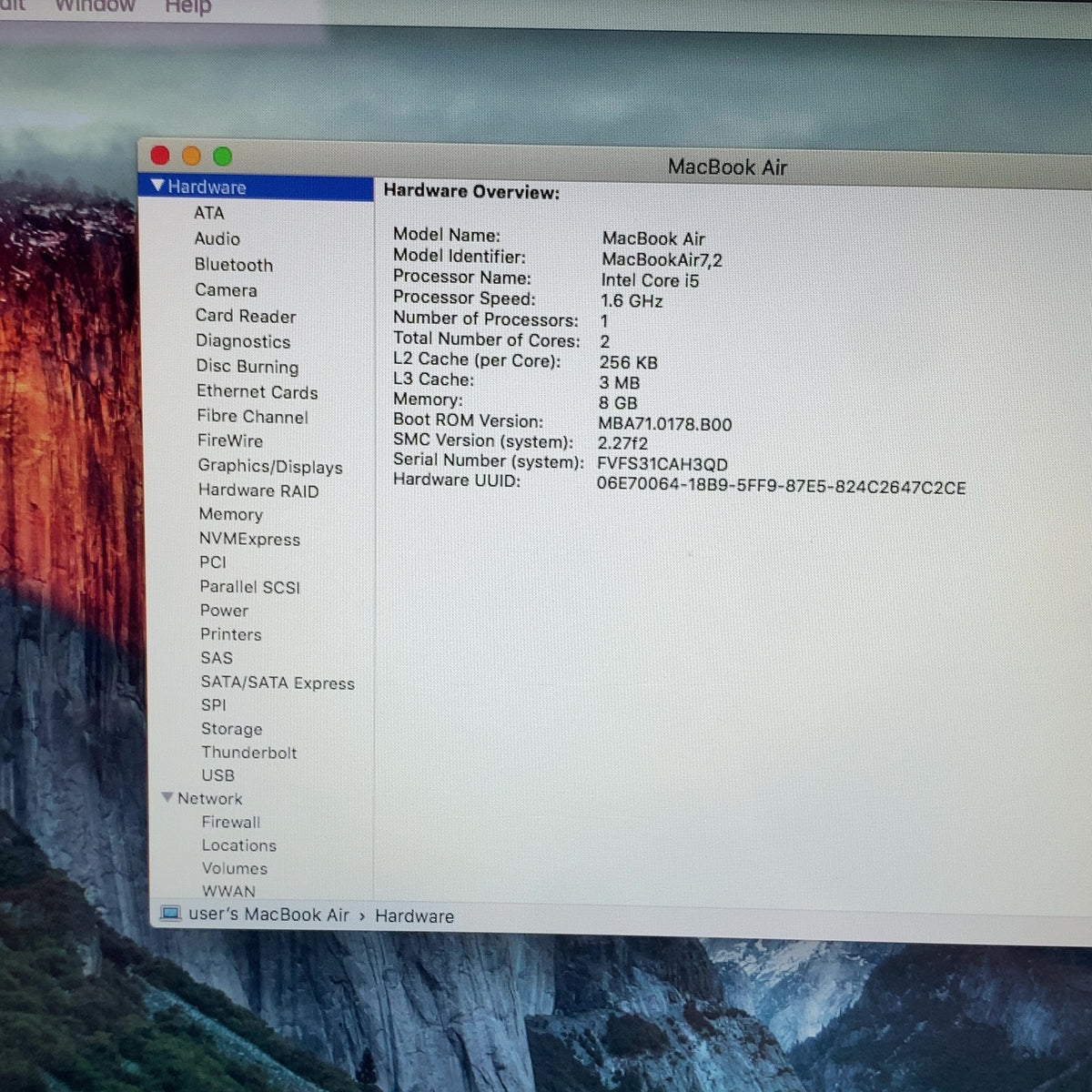Select Parallel SCSI in the sidebar

click(249, 587)
